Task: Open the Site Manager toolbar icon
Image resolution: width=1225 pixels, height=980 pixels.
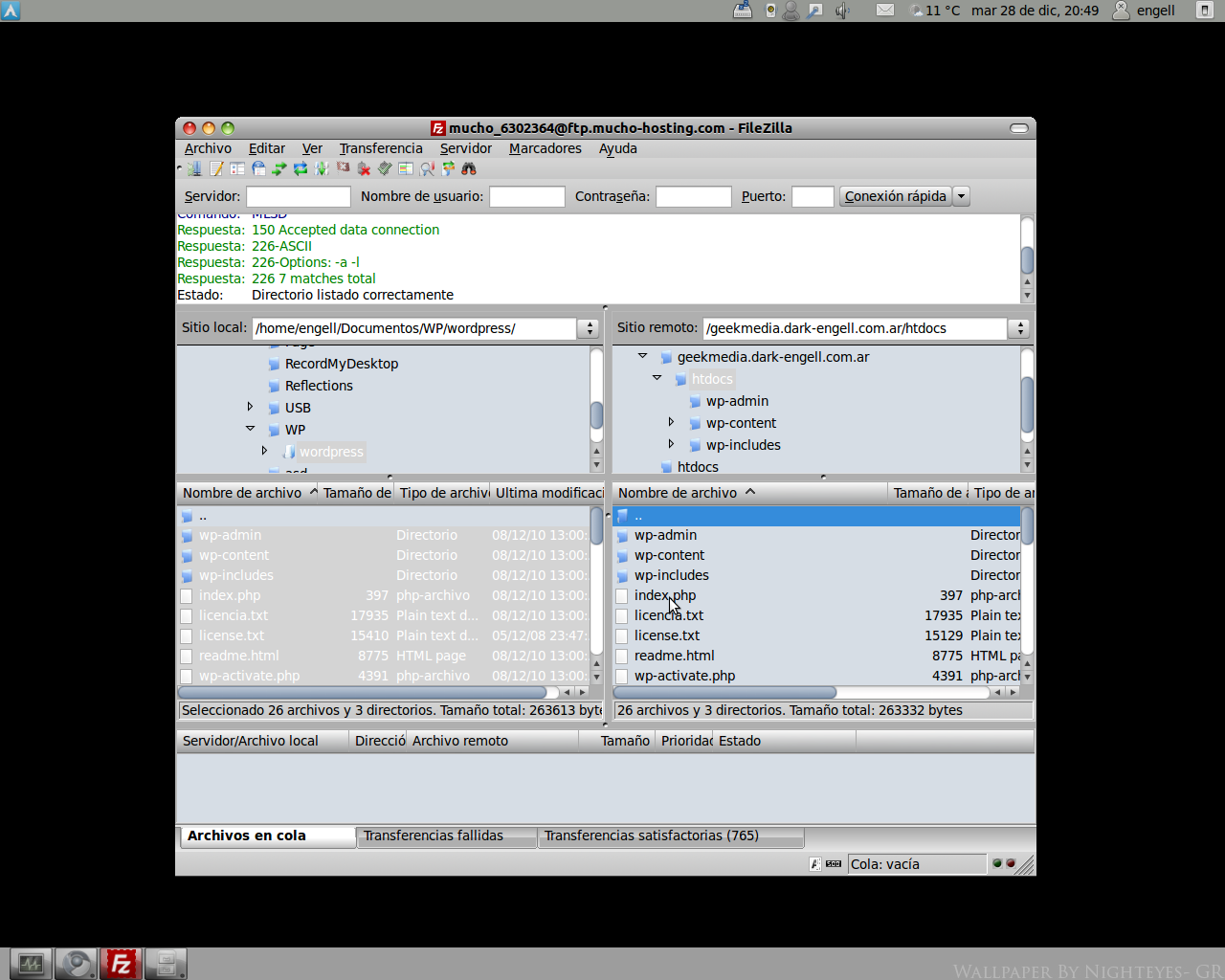Action: [x=194, y=168]
